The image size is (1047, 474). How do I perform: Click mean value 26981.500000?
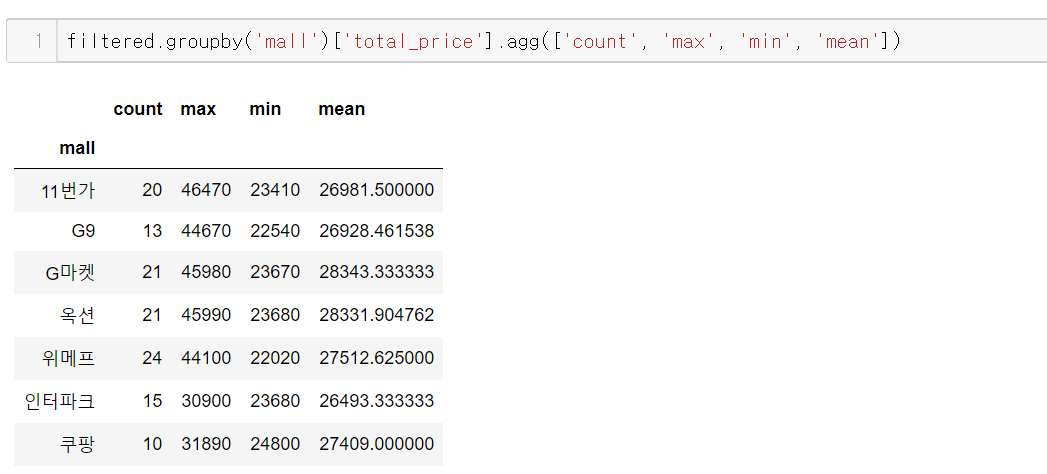(377, 190)
